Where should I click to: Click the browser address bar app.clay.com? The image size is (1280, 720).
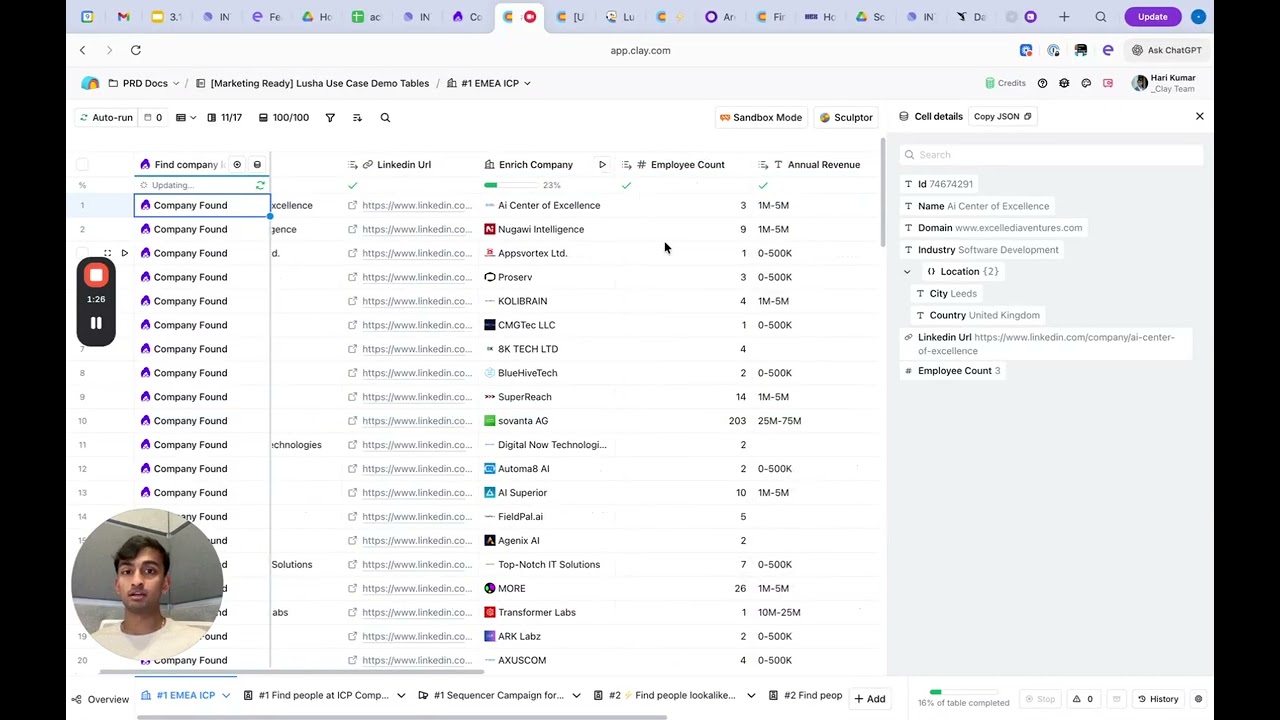pyautogui.click(x=640, y=50)
